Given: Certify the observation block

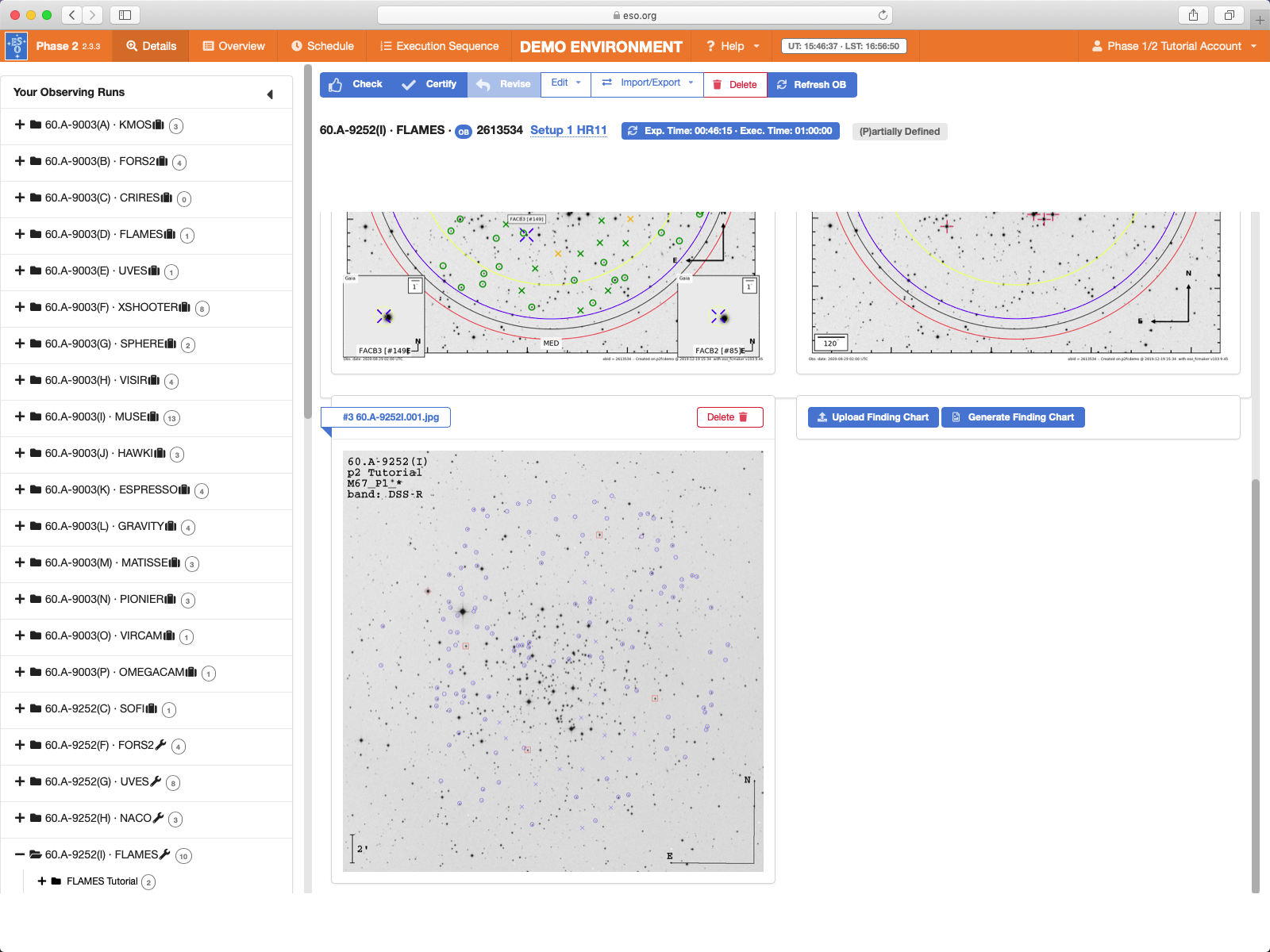Looking at the screenshot, I should click(x=429, y=84).
